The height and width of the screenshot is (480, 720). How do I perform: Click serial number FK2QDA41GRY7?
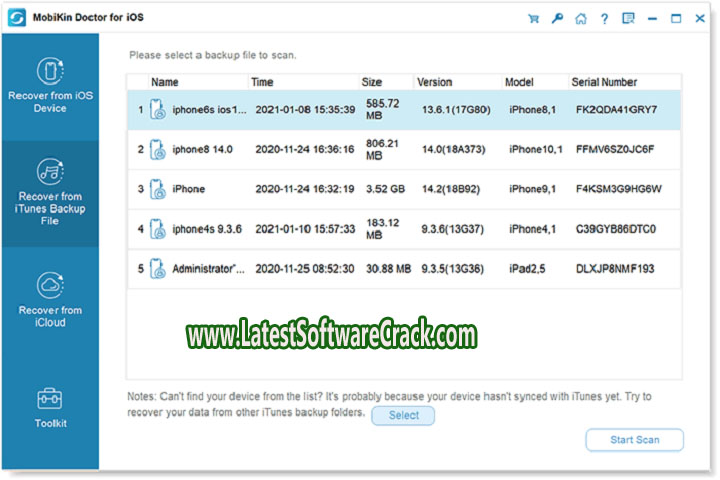[617, 110]
